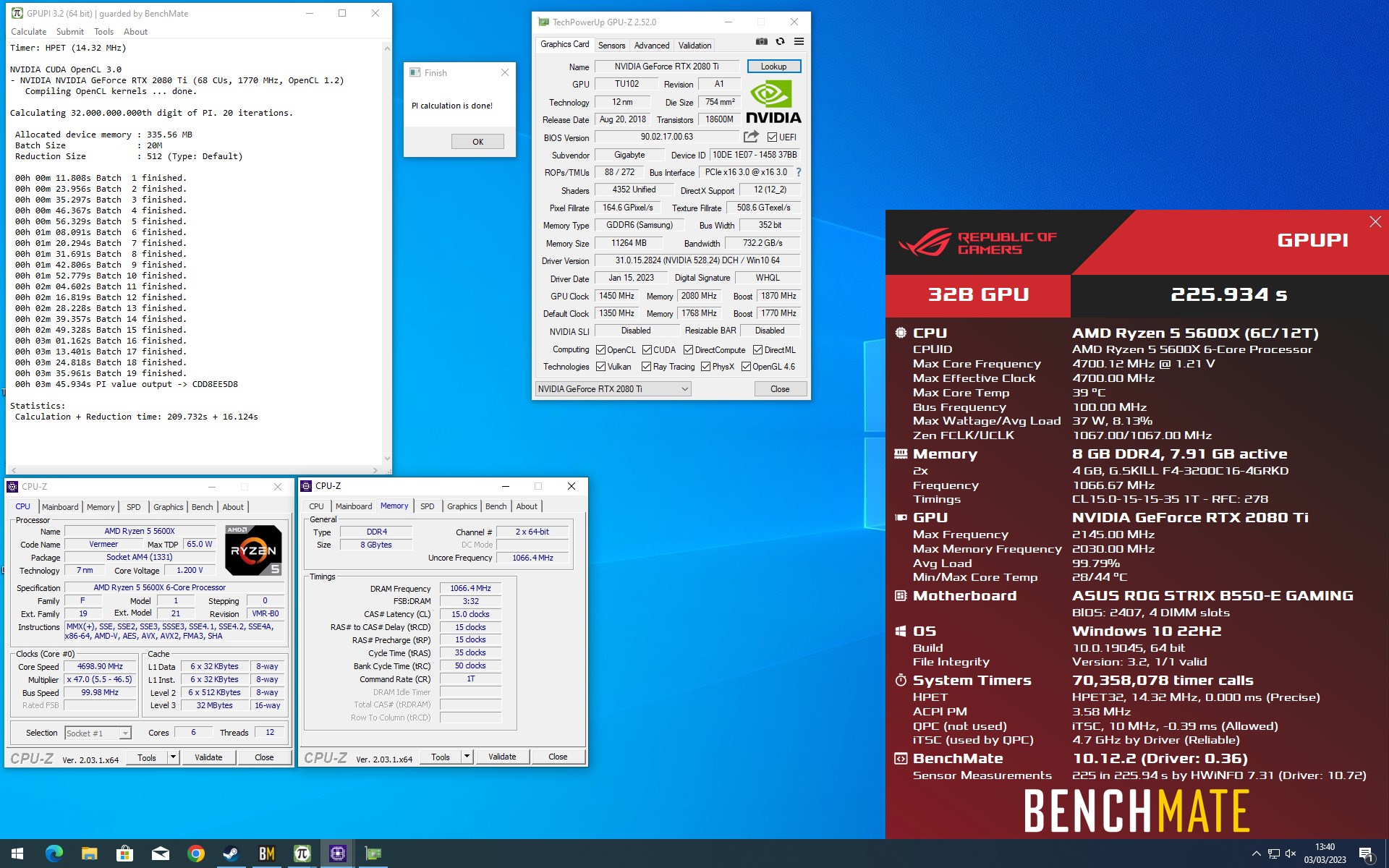Toggle the UEFI checkbox in GPU-Z

point(772,137)
